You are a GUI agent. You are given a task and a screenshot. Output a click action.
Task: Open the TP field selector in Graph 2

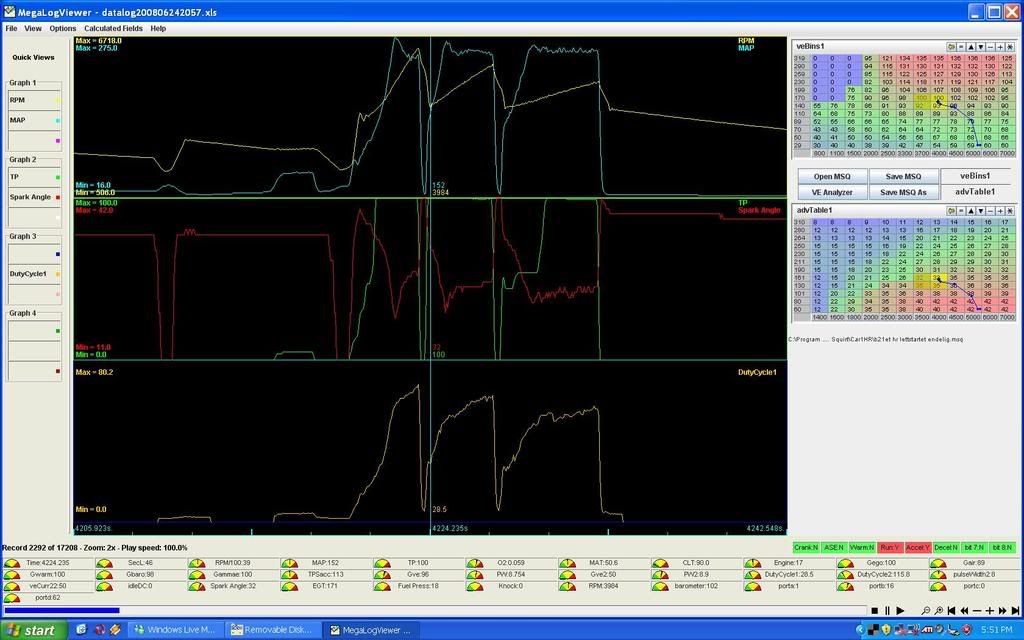[34, 177]
